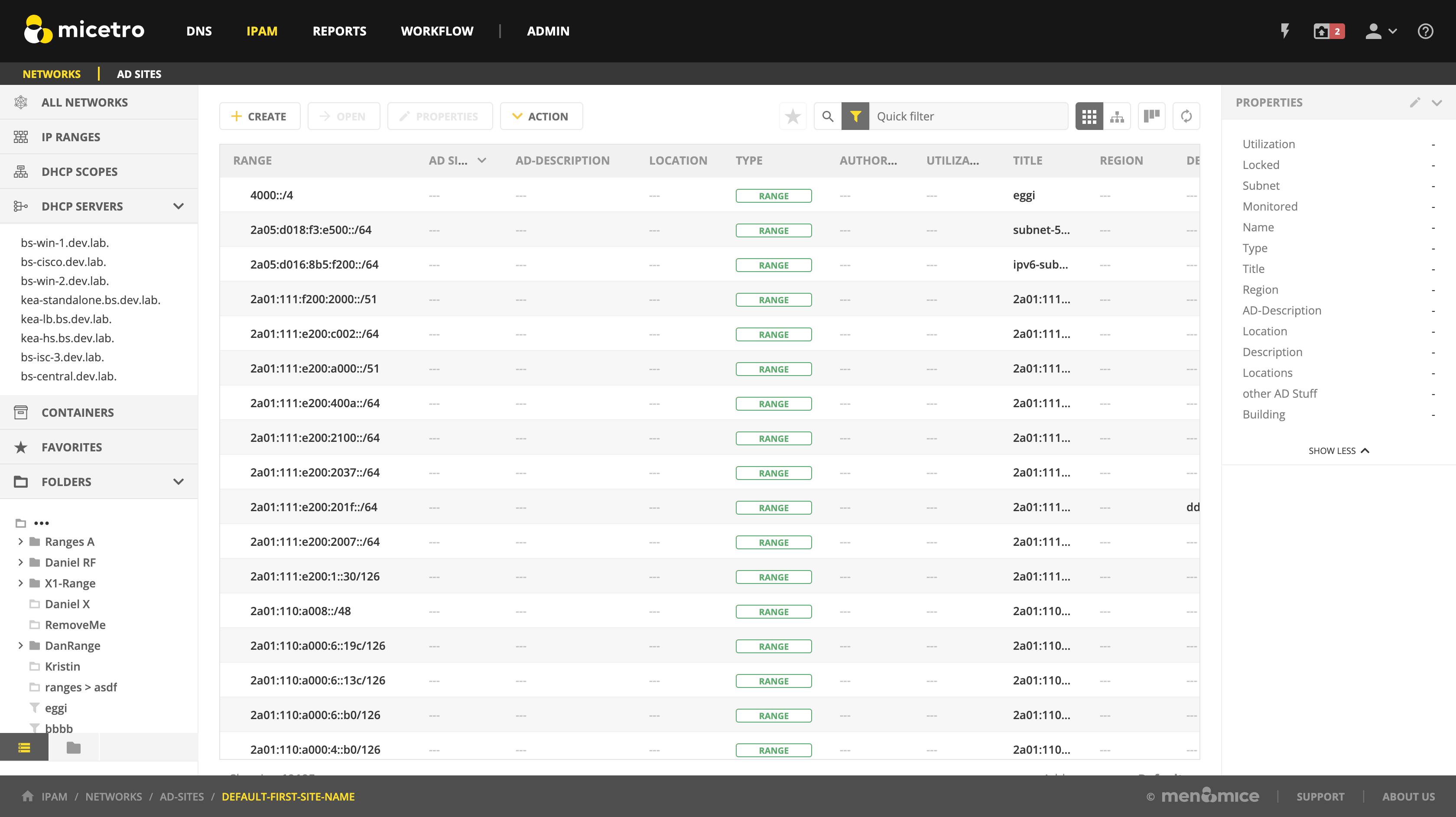The width and height of the screenshot is (1456, 817).
Task: Open the column configuration icon
Action: [1151, 117]
